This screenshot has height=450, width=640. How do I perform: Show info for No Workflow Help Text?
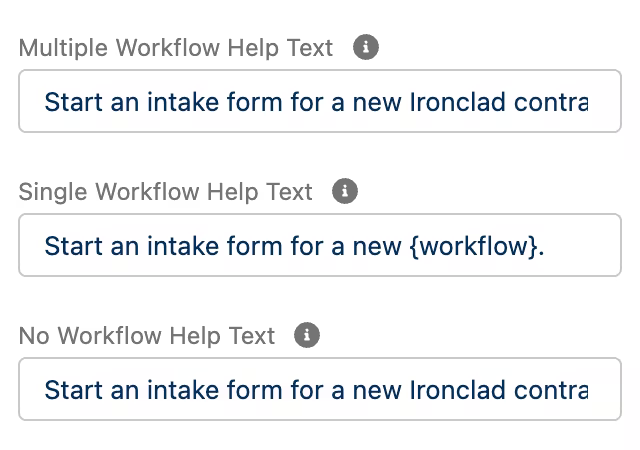pos(307,335)
